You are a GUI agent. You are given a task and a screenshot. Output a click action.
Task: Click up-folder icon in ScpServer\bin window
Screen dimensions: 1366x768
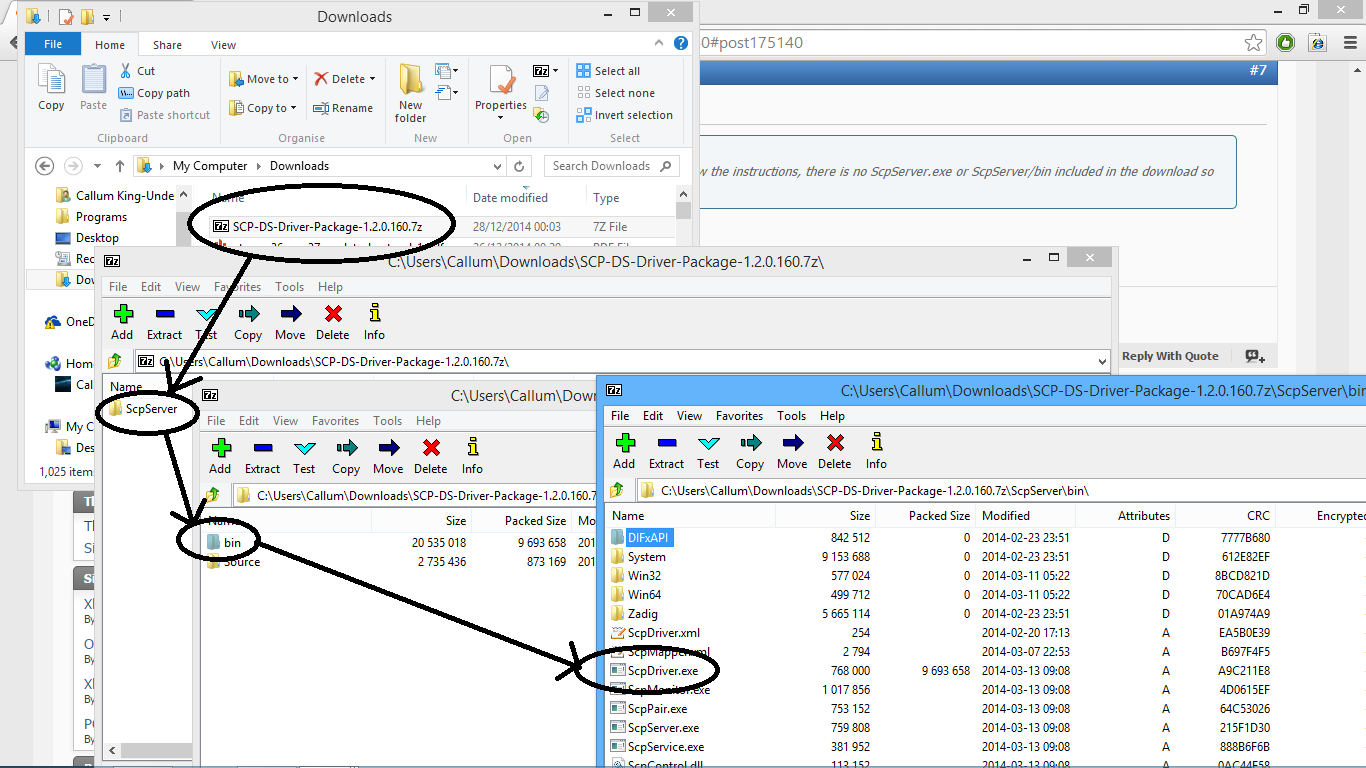(617, 490)
